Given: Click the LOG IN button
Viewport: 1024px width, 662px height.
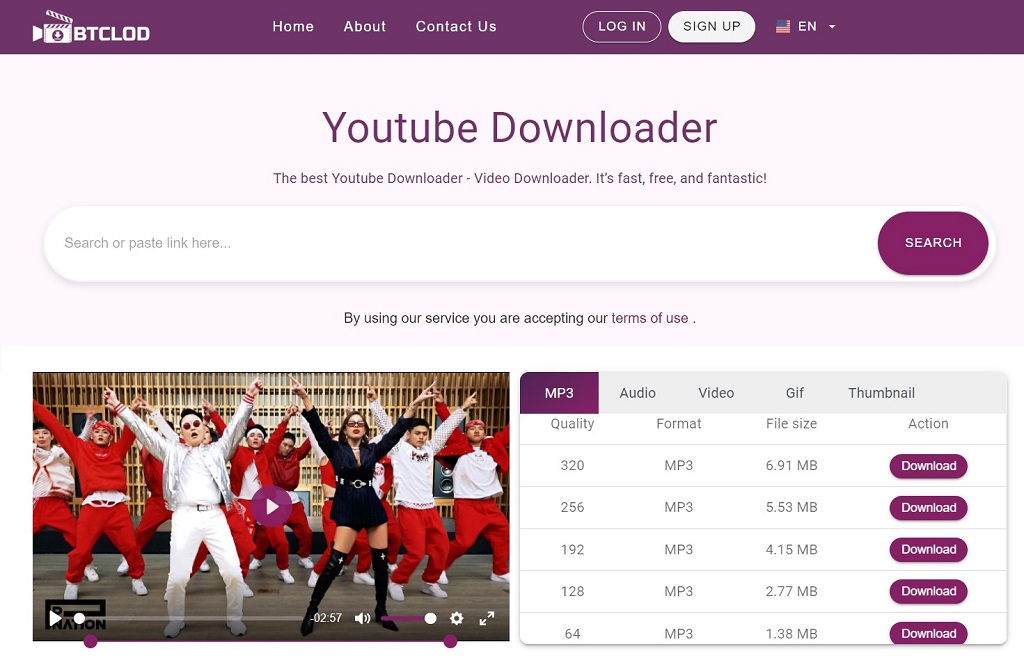Looking at the screenshot, I should (622, 27).
